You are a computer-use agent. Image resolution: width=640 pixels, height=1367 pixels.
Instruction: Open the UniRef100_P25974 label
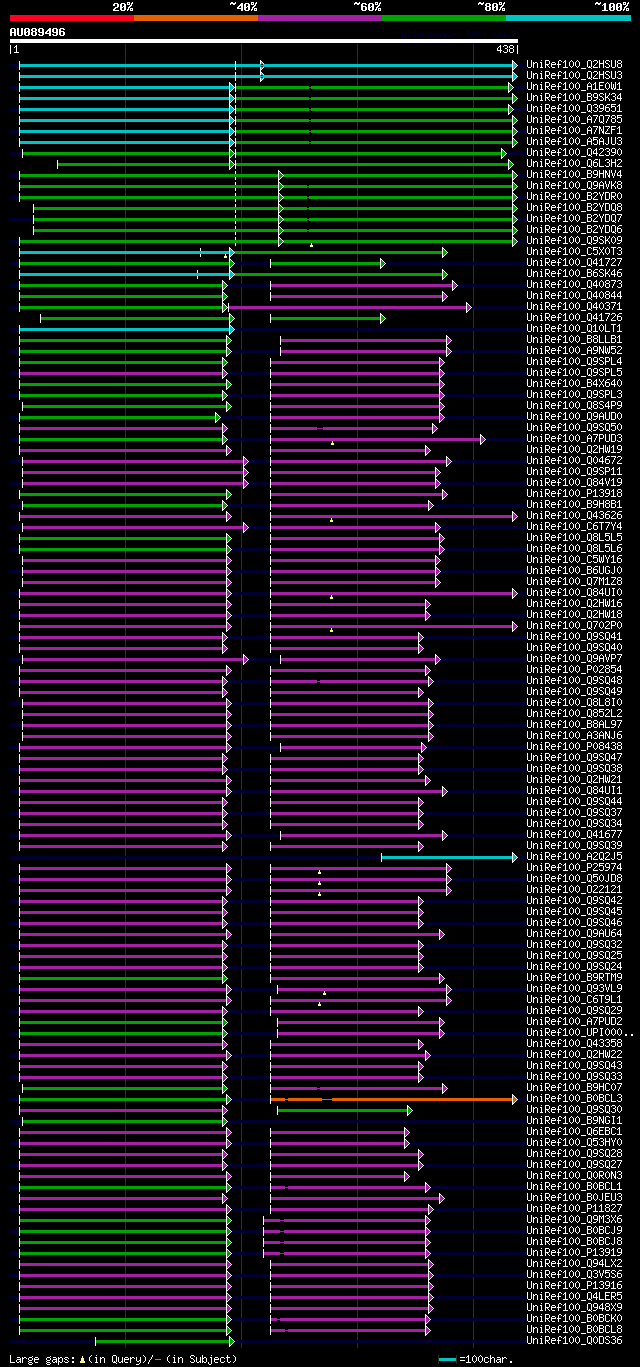pyautogui.click(x=574, y=867)
